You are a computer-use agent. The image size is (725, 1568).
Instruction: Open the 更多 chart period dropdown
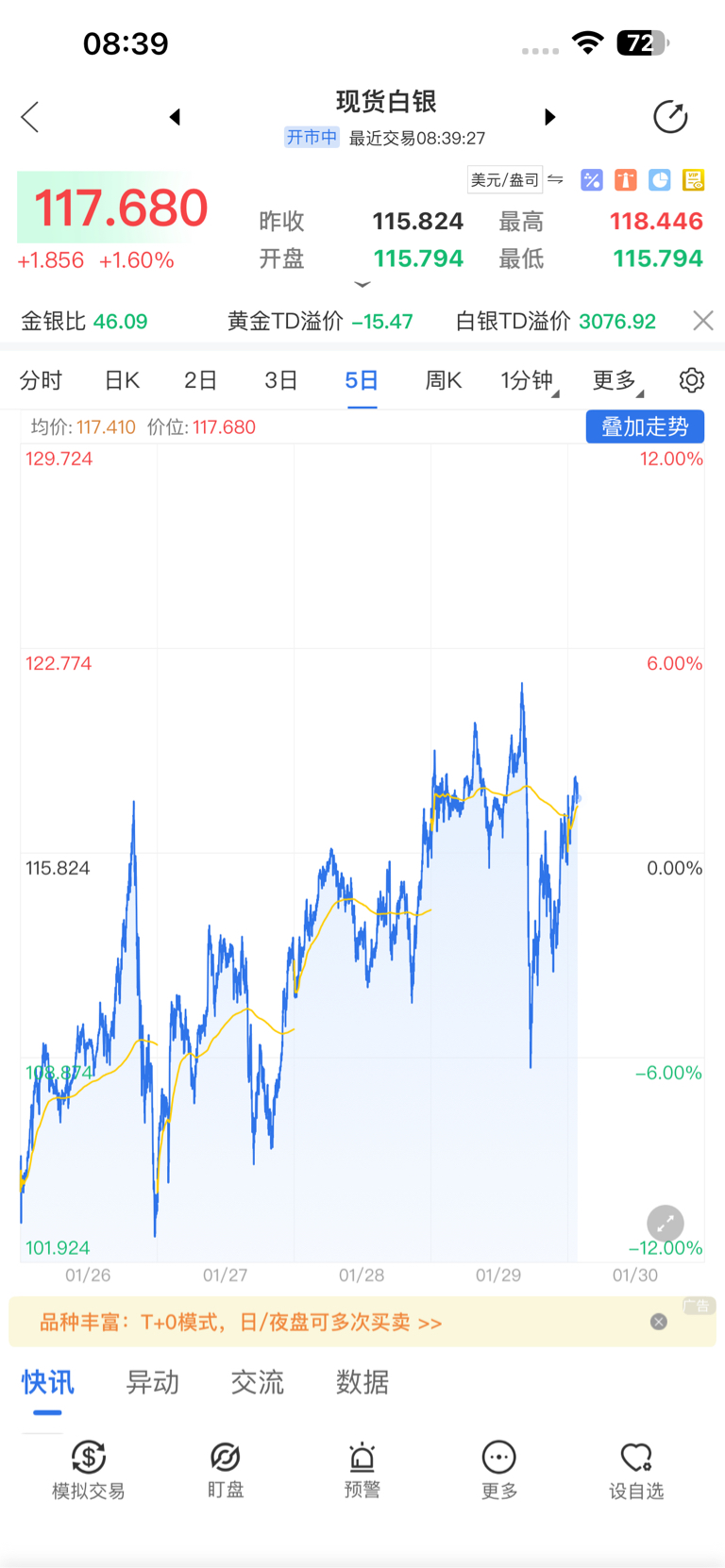click(617, 380)
